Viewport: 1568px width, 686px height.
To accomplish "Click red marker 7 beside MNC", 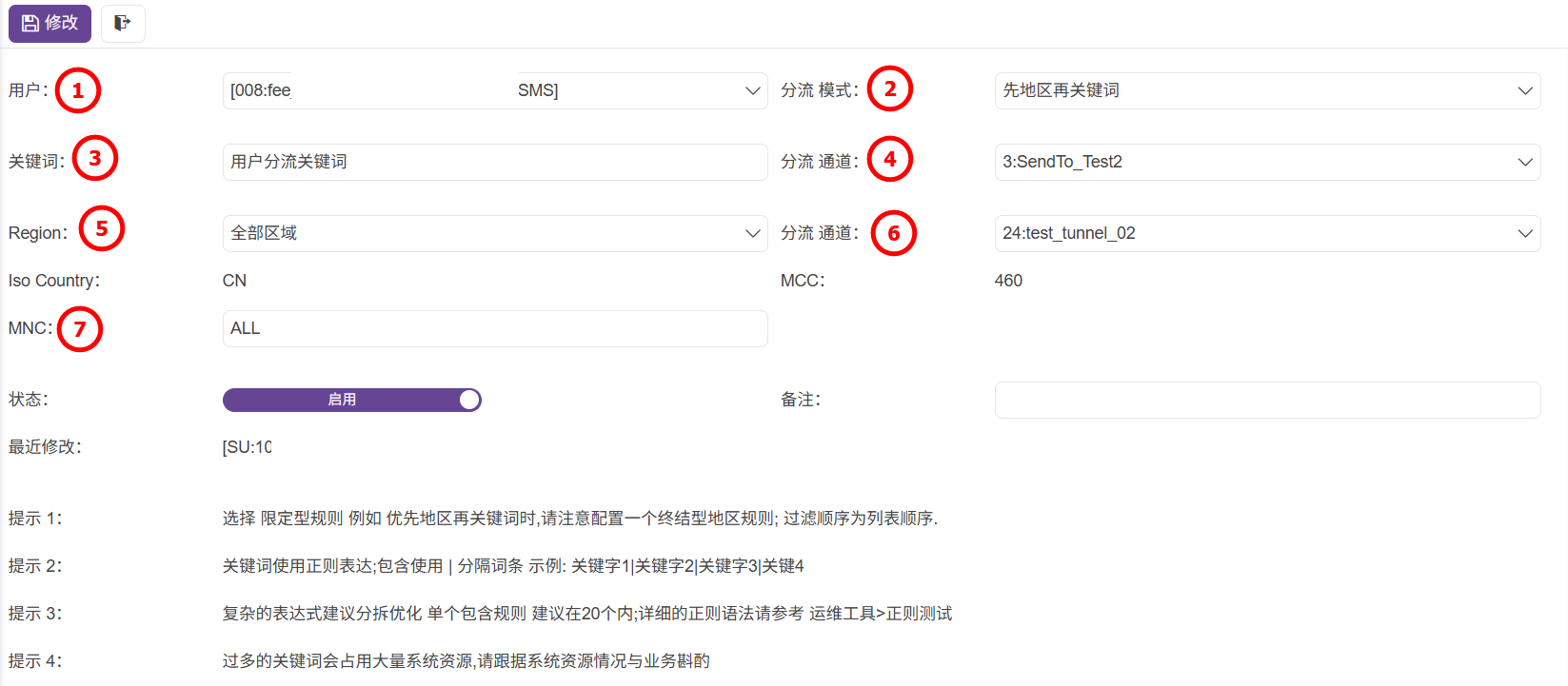I will pos(80,329).
